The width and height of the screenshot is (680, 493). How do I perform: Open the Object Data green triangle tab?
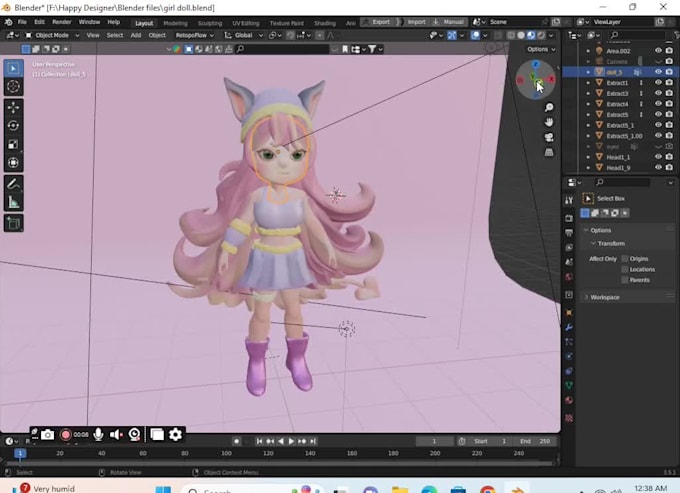tap(569, 385)
